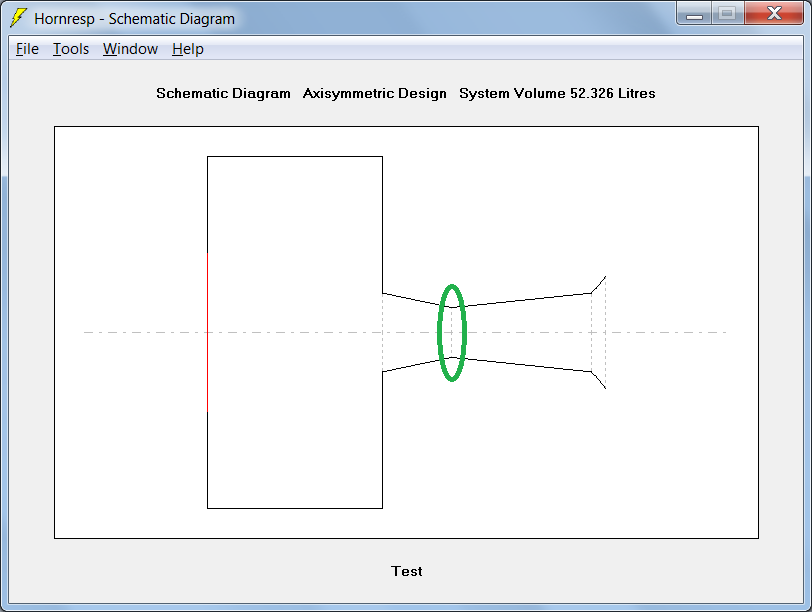Click the 'System Volume 52.326 Litres' text
This screenshot has height=612, width=812.
coord(557,94)
